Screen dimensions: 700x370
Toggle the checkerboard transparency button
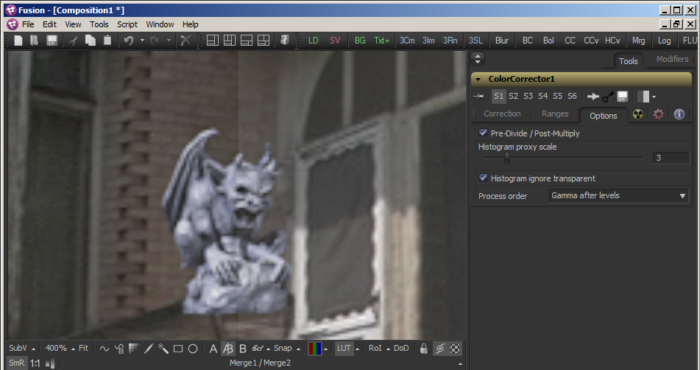[x=455, y=349]
